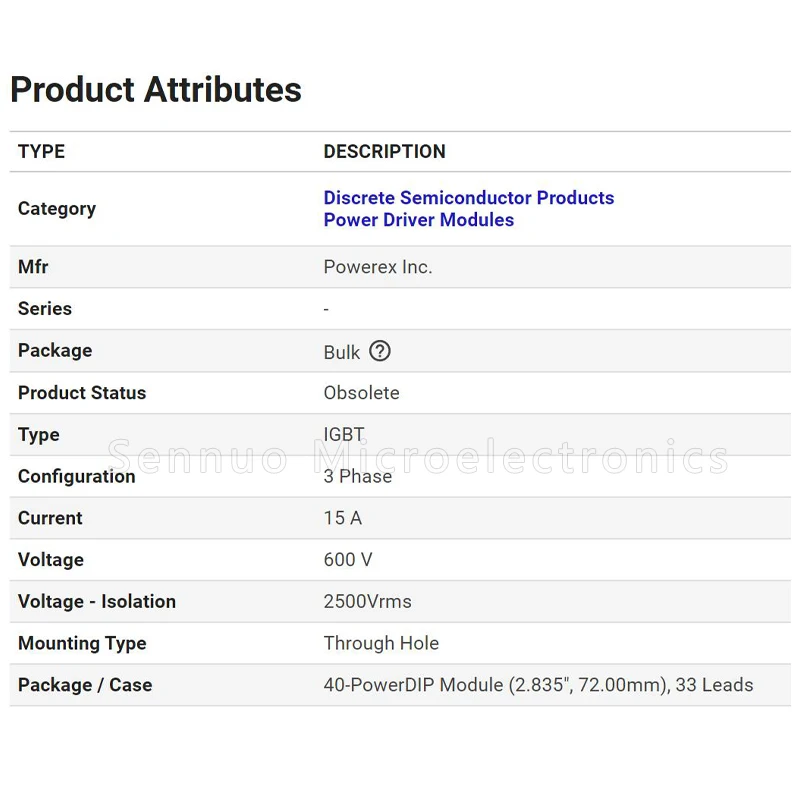Click the Voltage - Isolation row label
Image resolution: width=800 pixels, height=800 pixels.
(x=97, y=602)
